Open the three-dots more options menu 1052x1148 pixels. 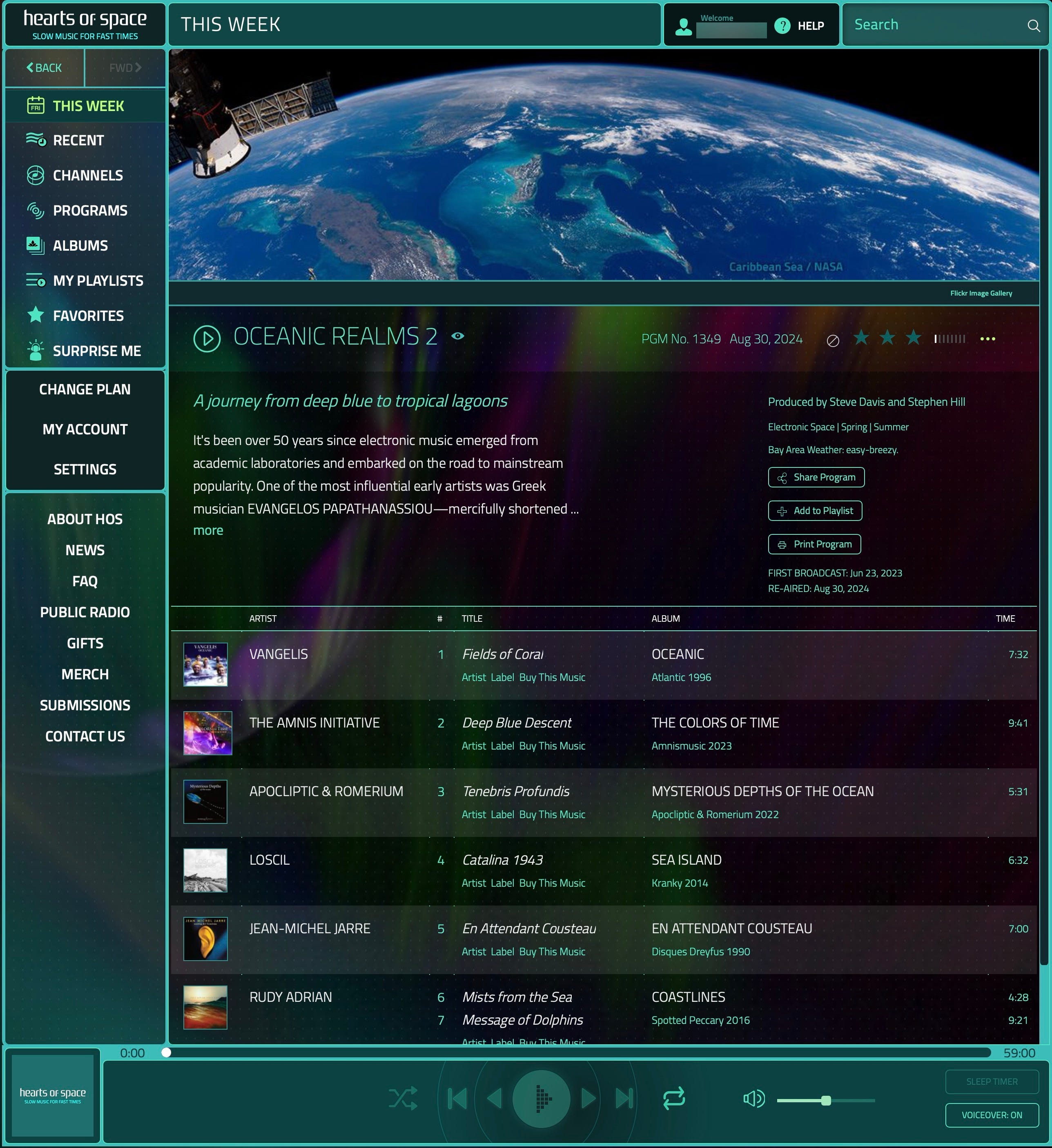tap(987, 339)
